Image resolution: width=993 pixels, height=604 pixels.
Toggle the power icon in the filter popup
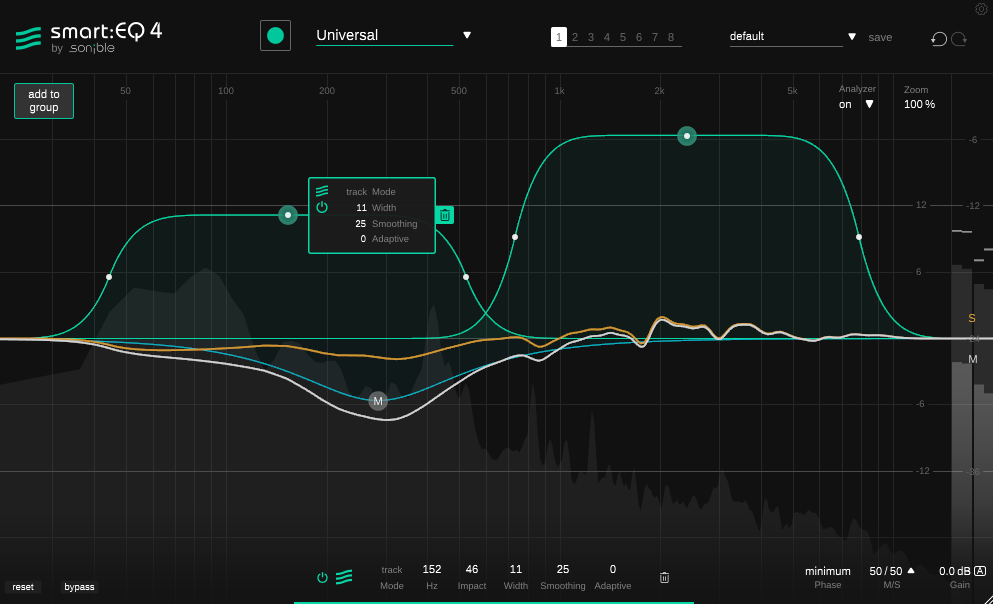pos(322,207)
